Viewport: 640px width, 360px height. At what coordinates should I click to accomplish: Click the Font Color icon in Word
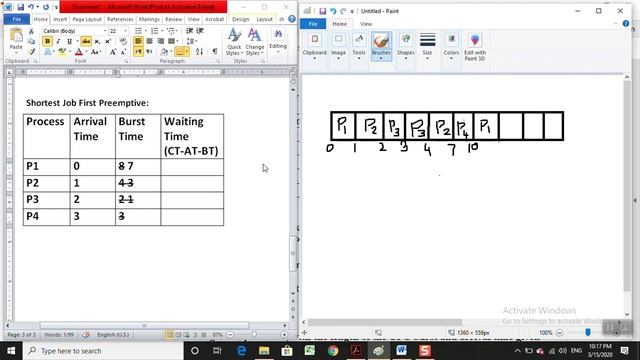pyautogui.click(x=79, y=52)
